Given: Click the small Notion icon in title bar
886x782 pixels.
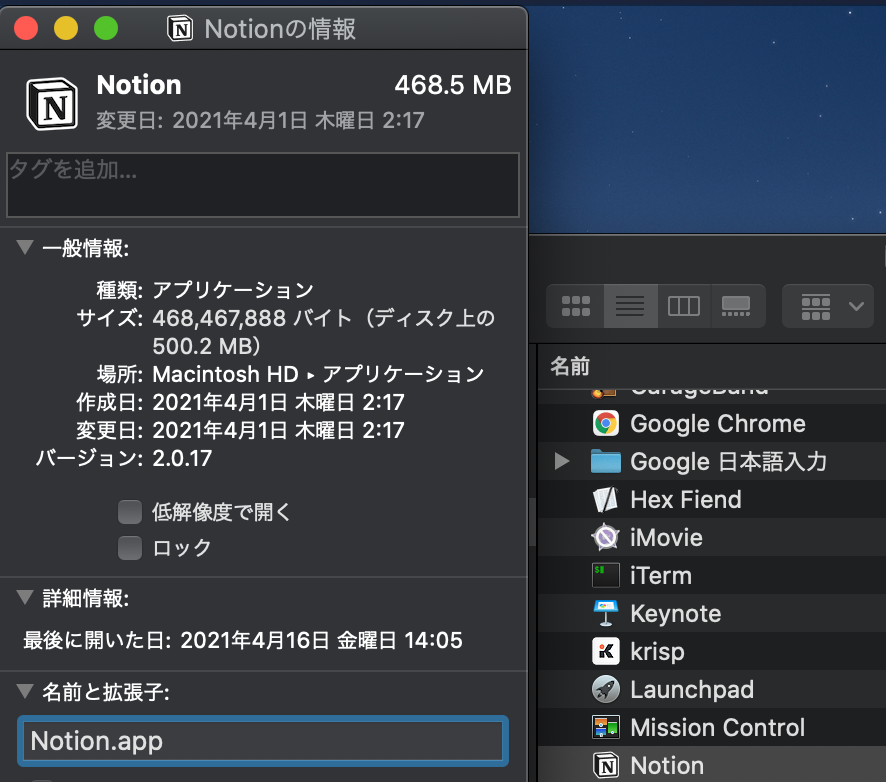Looking at the screenshot, I should [180, 28].
